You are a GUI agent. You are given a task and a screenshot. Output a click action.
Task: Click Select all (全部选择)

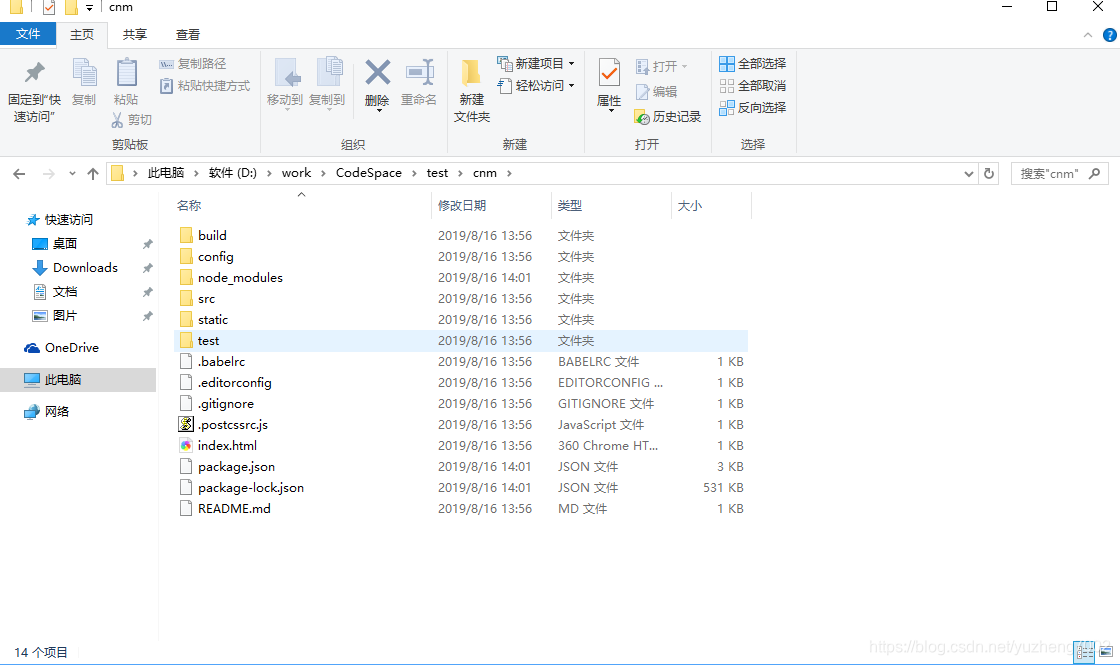(x=753, y=64)
